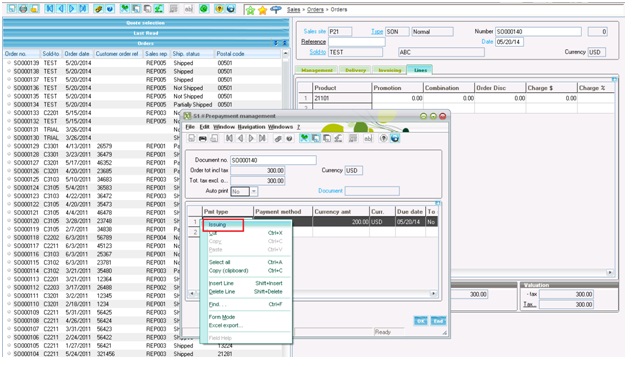634x366 pixels.
Task: Switch to the Management tab
Action: [317, 70]
